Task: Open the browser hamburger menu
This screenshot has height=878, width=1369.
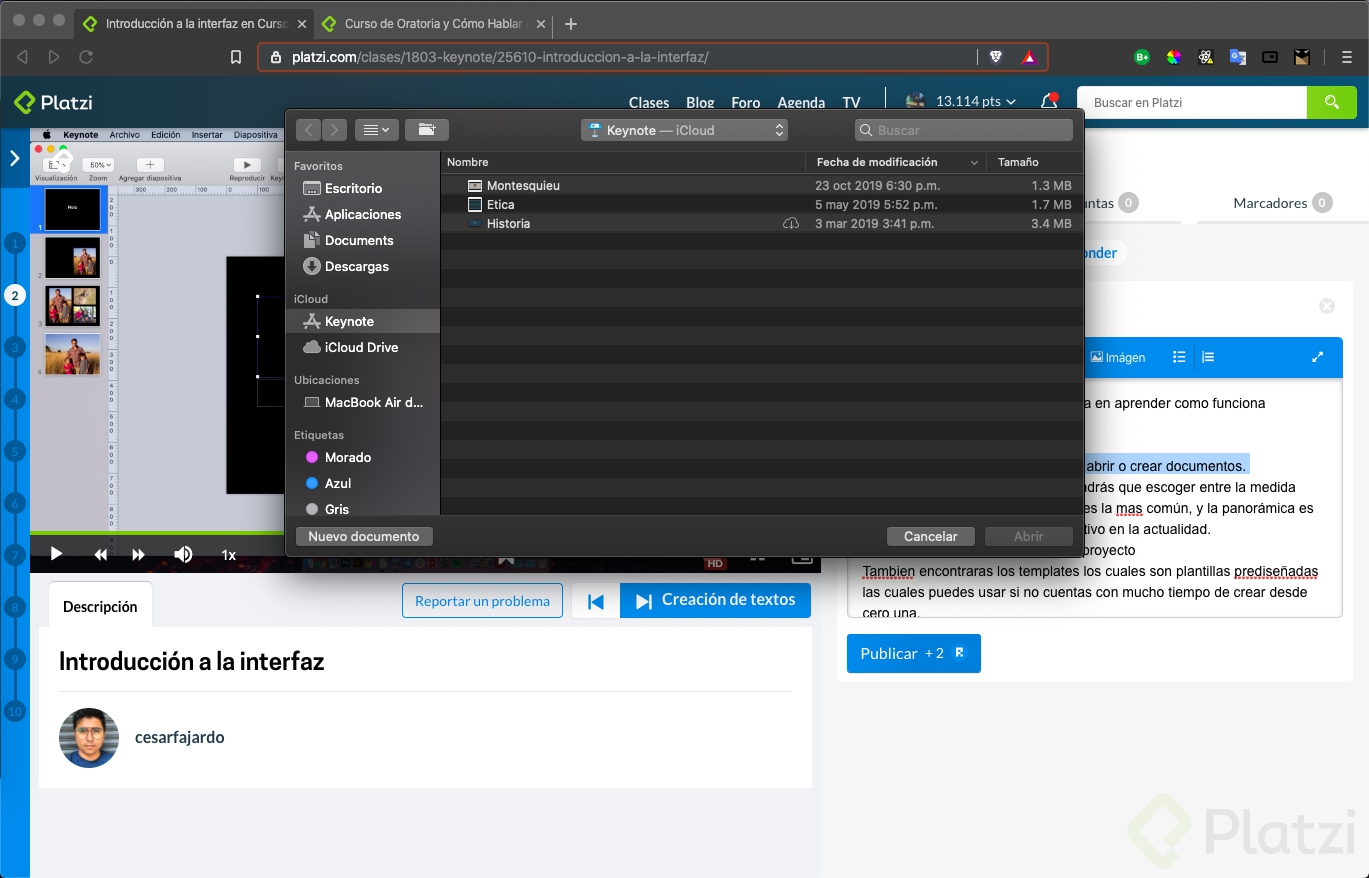Action: point(1347,57)
